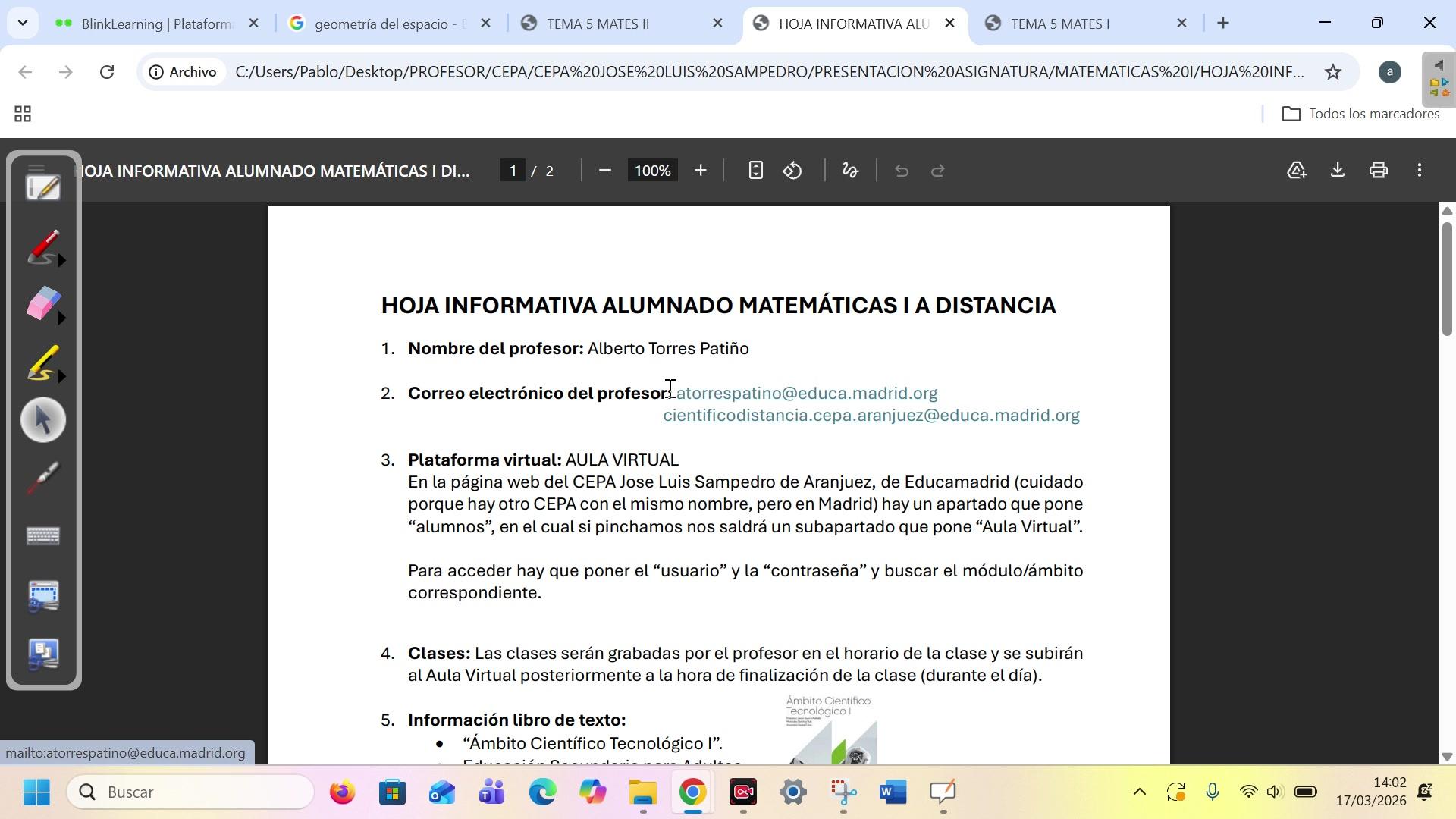
Task: Bookmark this page with the star icon
Action: (x=1332, y=72)
